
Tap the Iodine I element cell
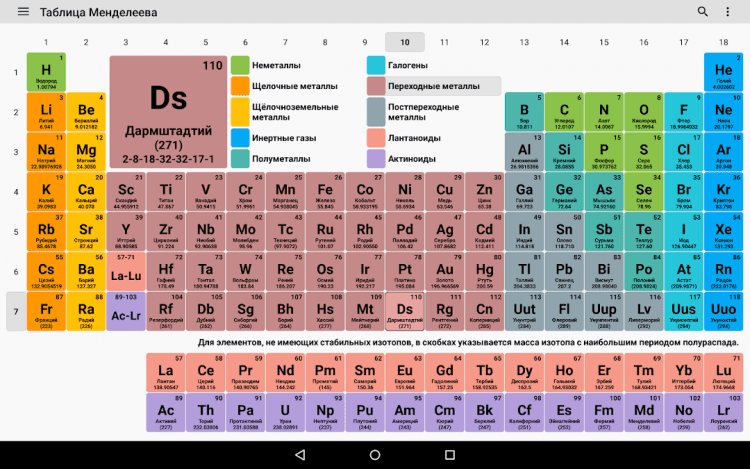click(684, 232)
